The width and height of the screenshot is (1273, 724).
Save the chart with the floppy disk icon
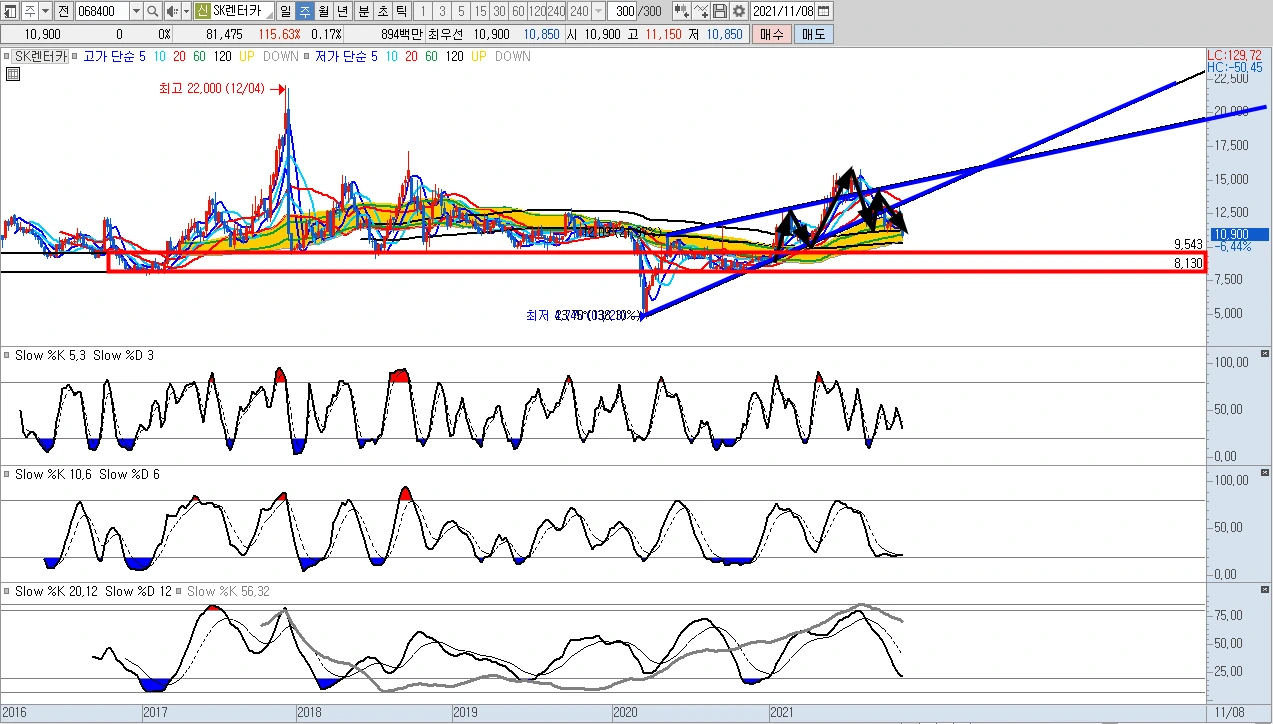pos(720,12)
